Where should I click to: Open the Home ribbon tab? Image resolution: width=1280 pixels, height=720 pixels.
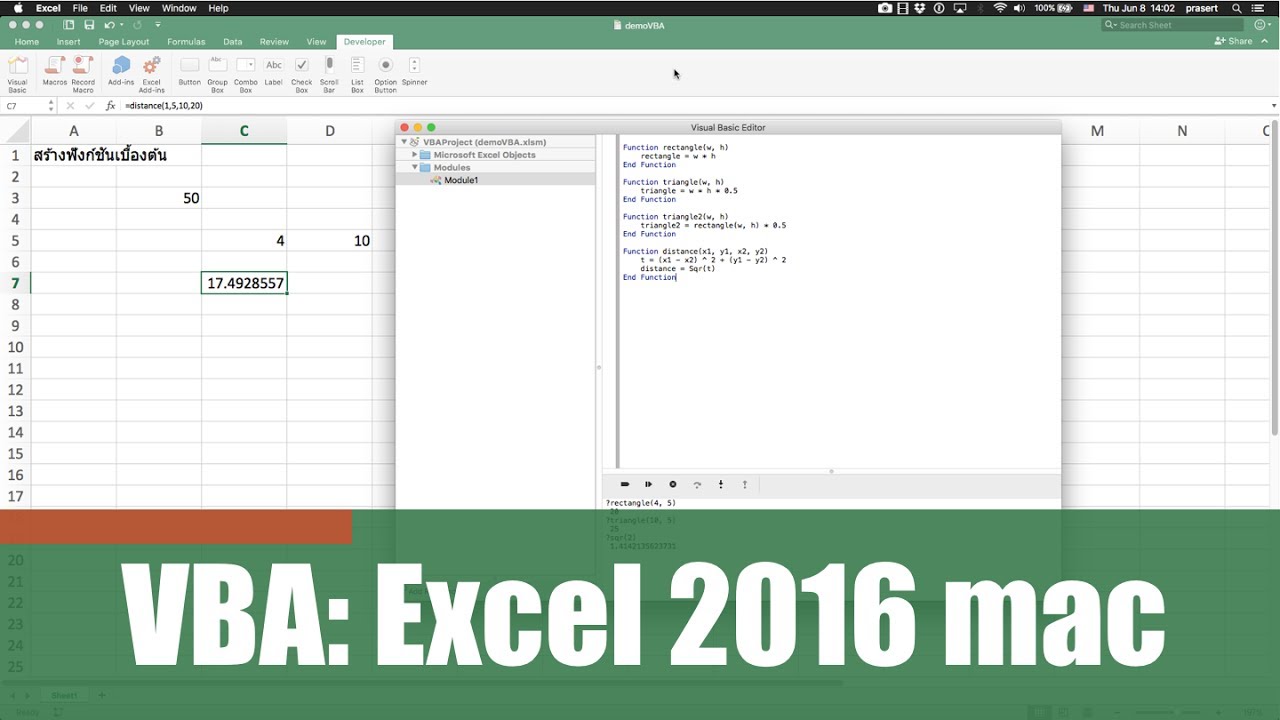tap(27, 42)
